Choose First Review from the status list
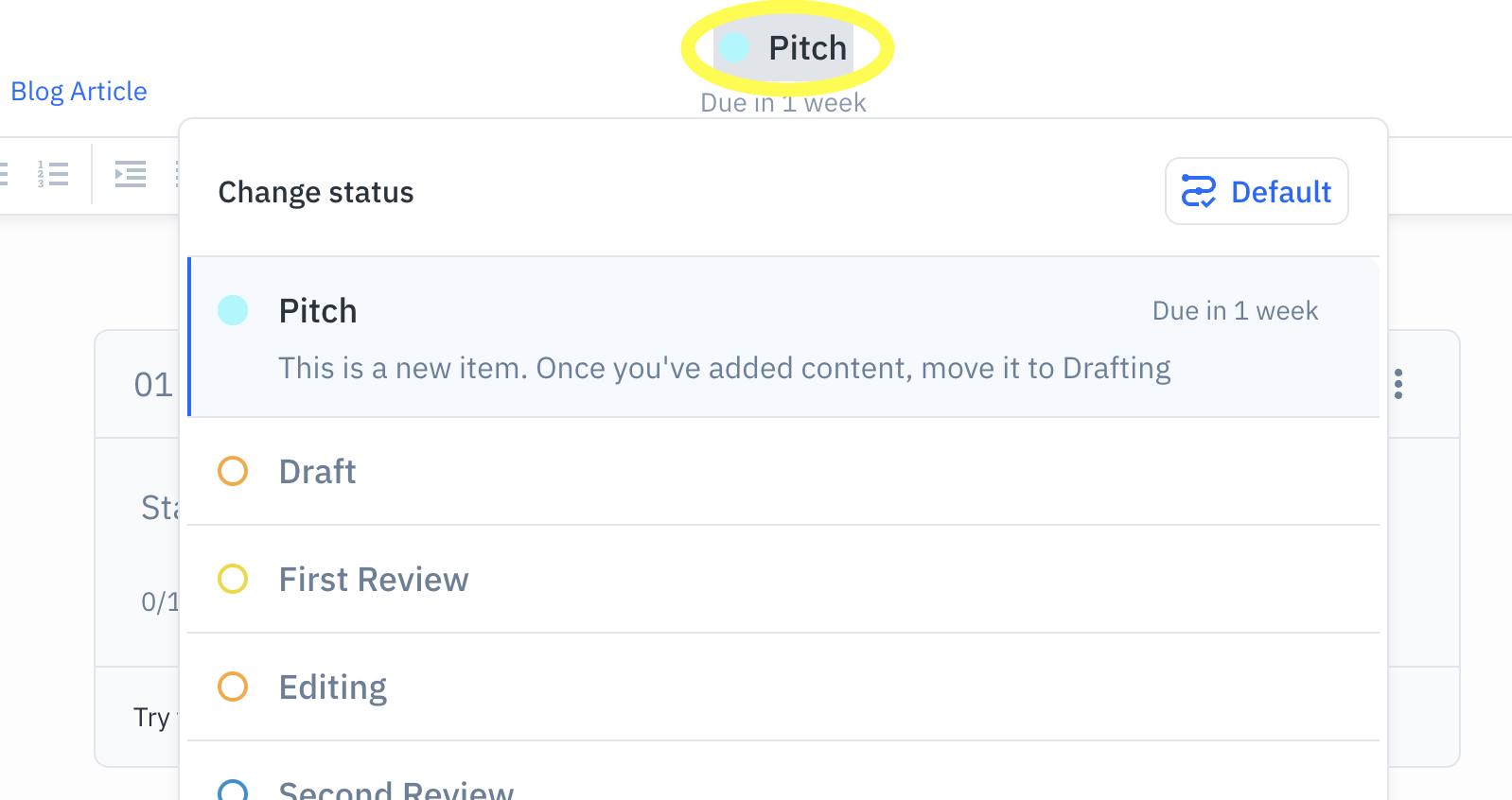The height and width of the screenshot is (800, 1512). point(783,579)
